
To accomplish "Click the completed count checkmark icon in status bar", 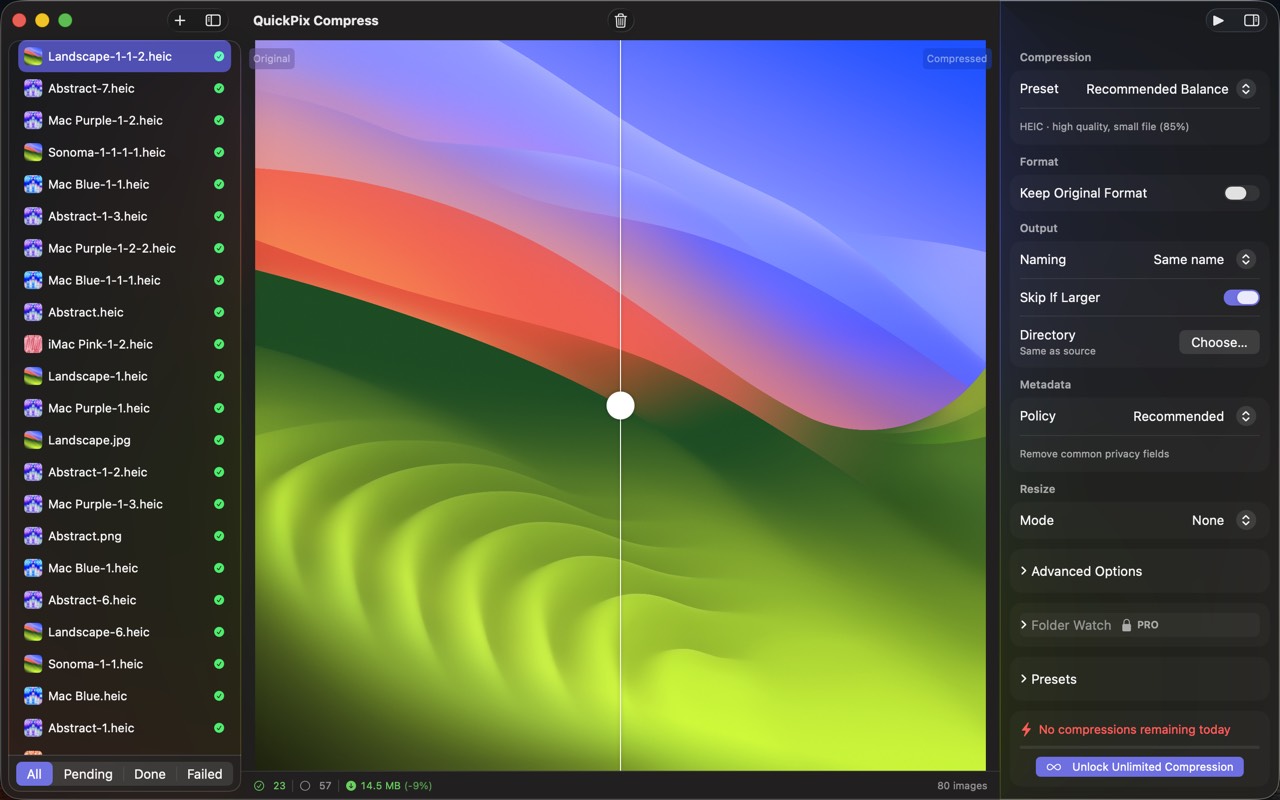I will coord(260,786).
